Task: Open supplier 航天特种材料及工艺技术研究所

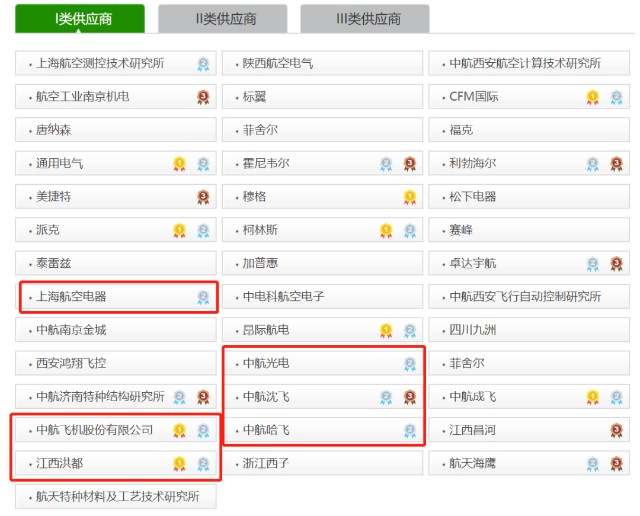Action: click(116, 496)
